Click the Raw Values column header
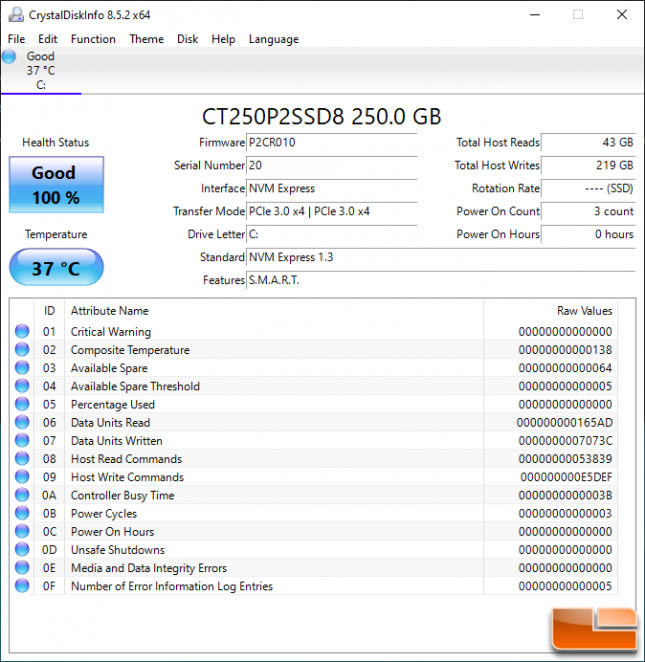The height and width of the screenshot is (662, 645). (550, 311)
